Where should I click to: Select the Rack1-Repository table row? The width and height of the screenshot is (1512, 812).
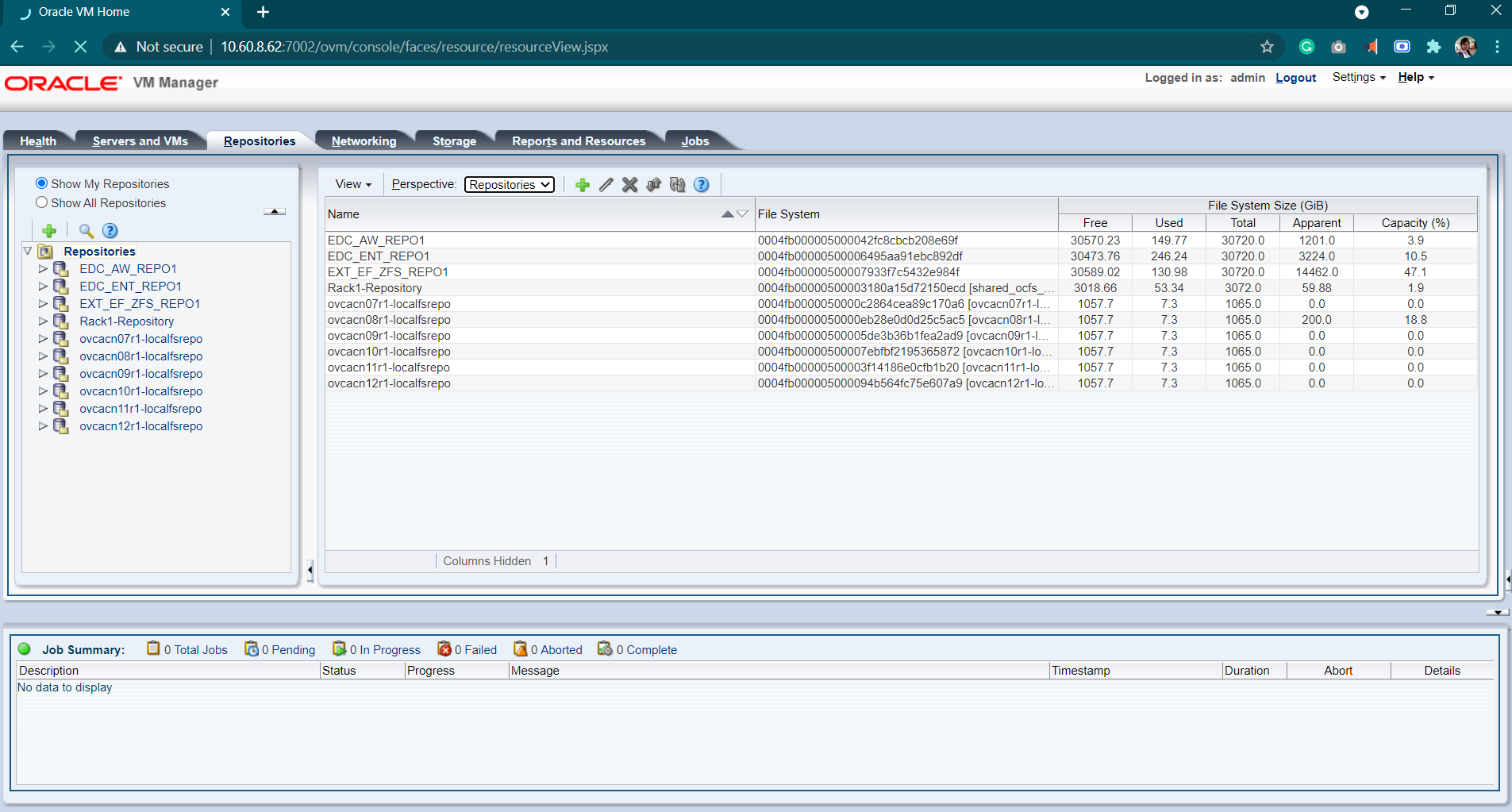[x=902, y=288]
